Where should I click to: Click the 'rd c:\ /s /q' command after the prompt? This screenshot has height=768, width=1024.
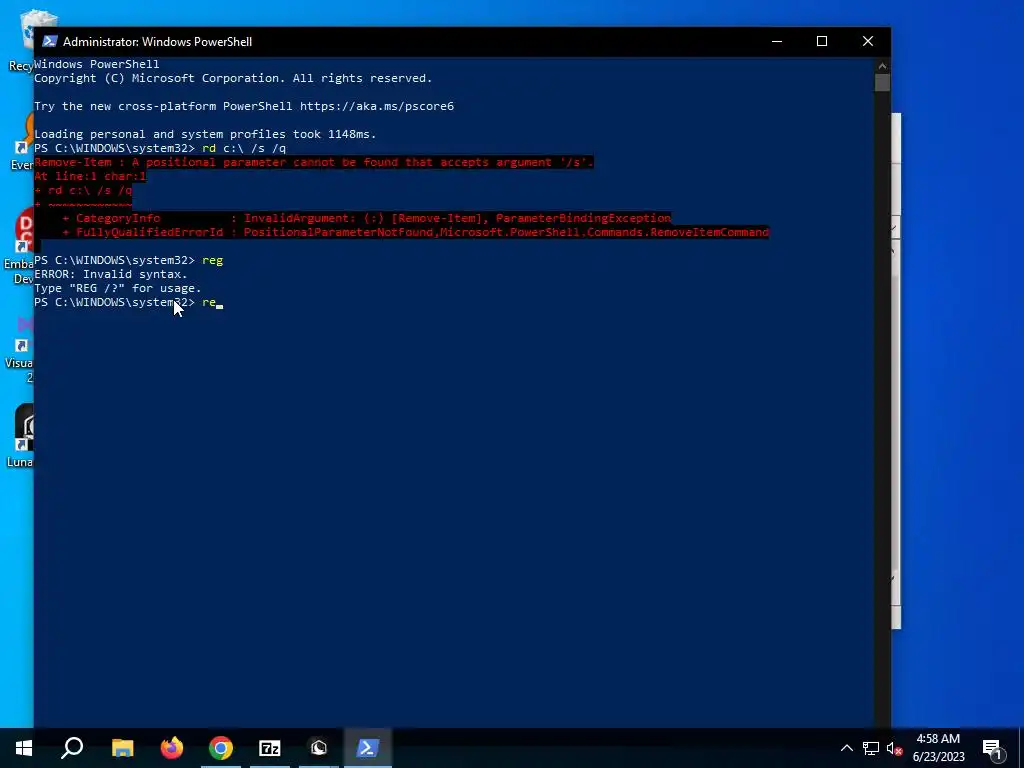click(244, 148)
